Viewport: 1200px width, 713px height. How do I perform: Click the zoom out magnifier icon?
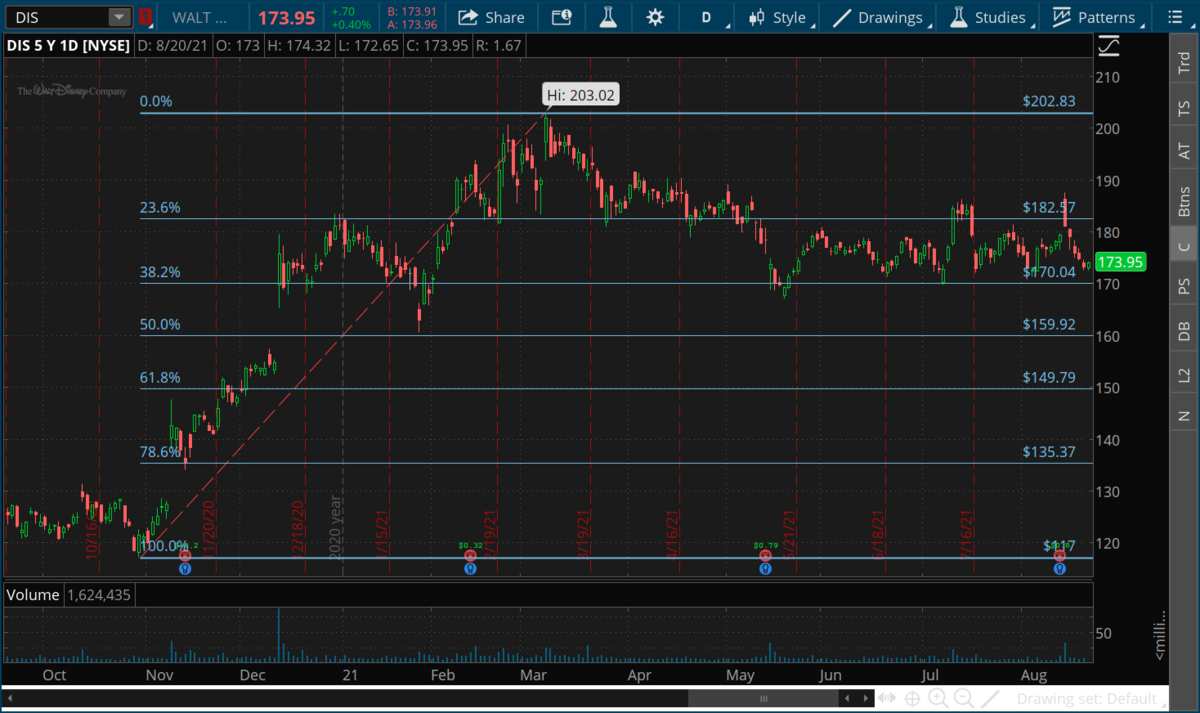point(966,698)
